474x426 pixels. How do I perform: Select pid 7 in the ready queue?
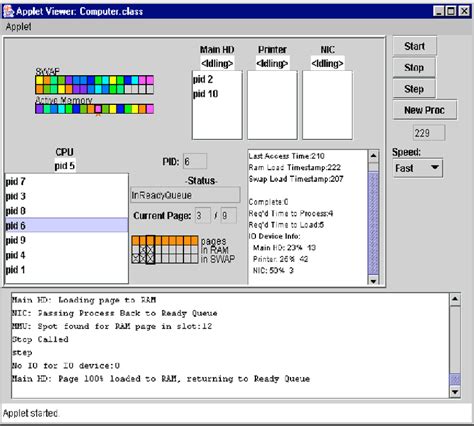(66, 182)
